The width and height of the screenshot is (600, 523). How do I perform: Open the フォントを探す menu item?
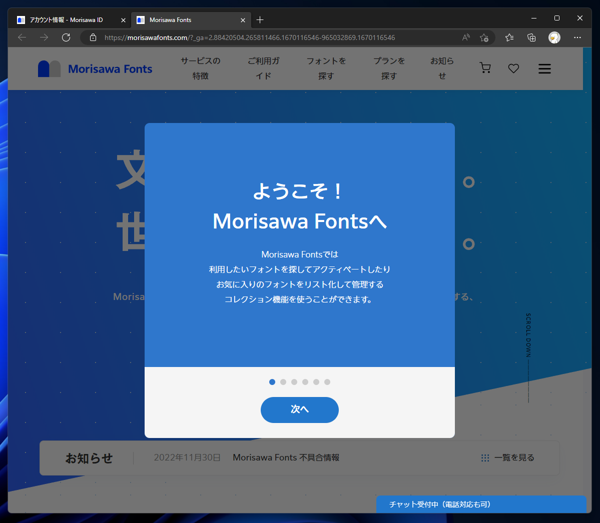(326, 68)
